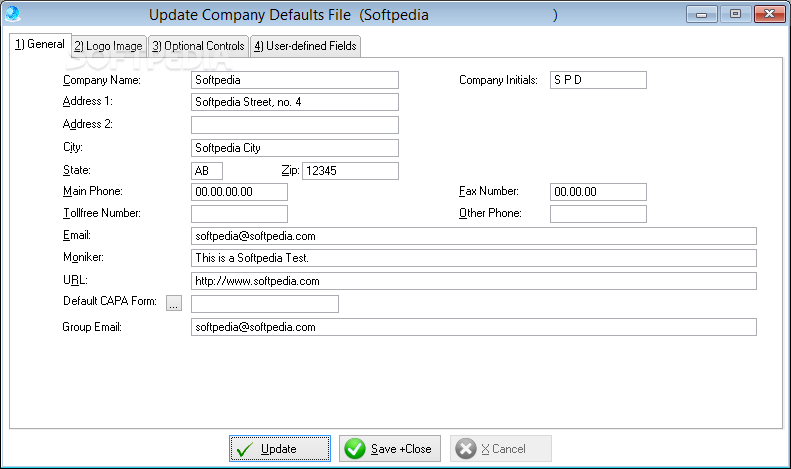Click the Fax Number label

(488, 191)
